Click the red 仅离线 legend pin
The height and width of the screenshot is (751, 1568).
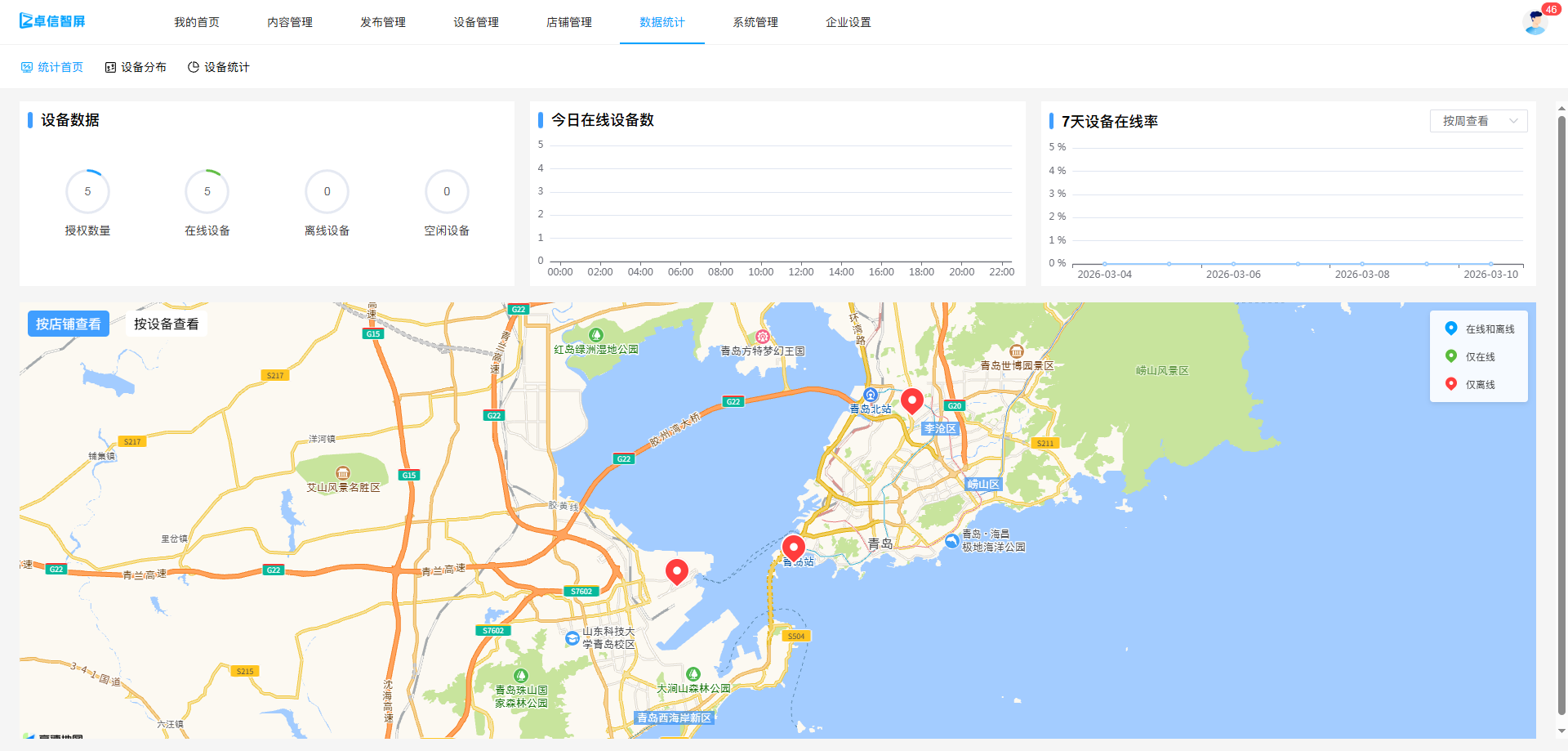(1451, 384)
